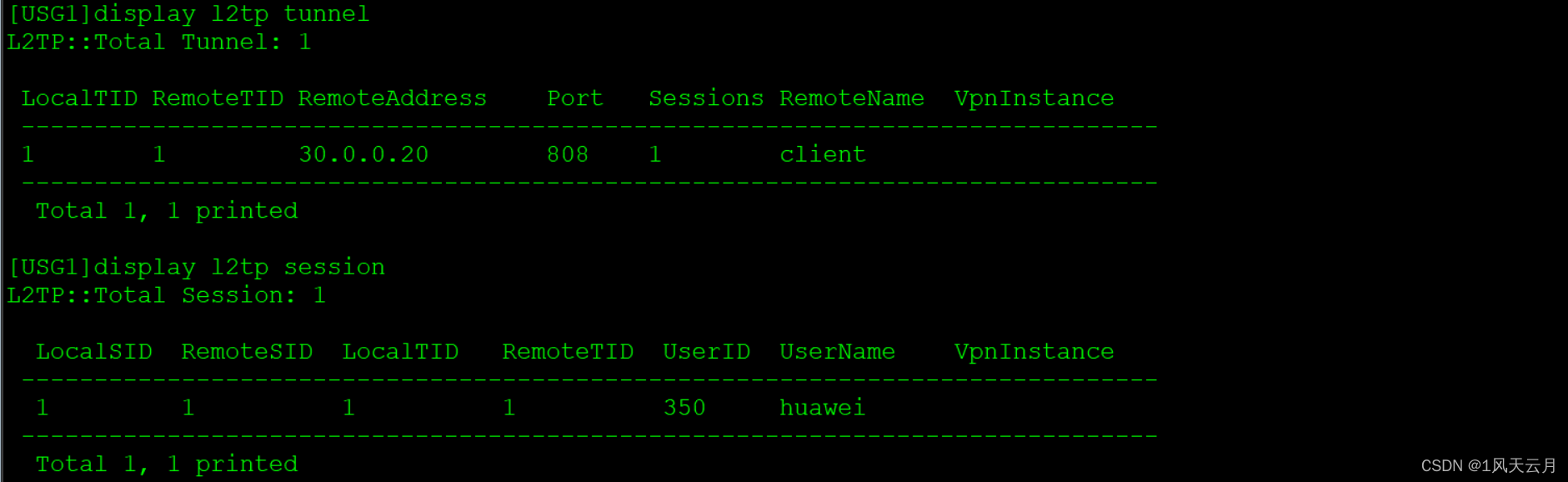Click the UserID column header

click(706, 352)
